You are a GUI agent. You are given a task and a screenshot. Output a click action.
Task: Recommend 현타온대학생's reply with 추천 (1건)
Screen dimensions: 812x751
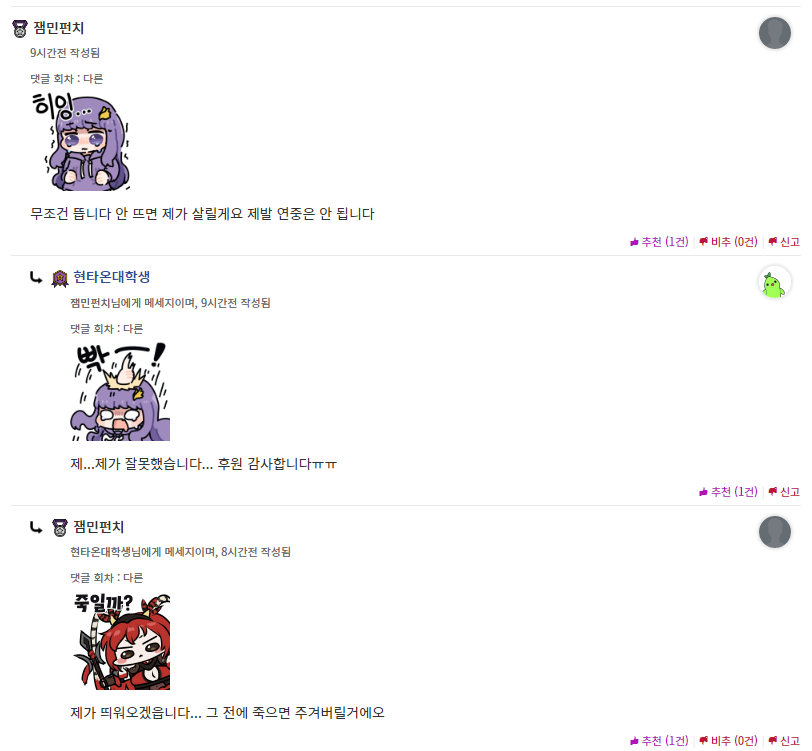pos(729,492)
